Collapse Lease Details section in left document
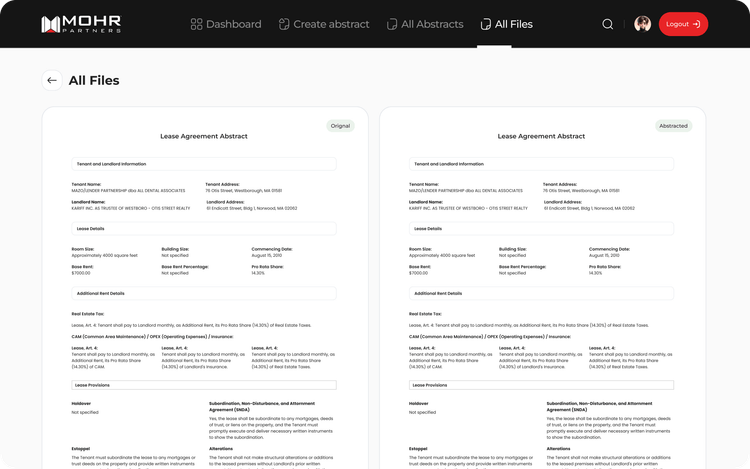 (203, 229)
